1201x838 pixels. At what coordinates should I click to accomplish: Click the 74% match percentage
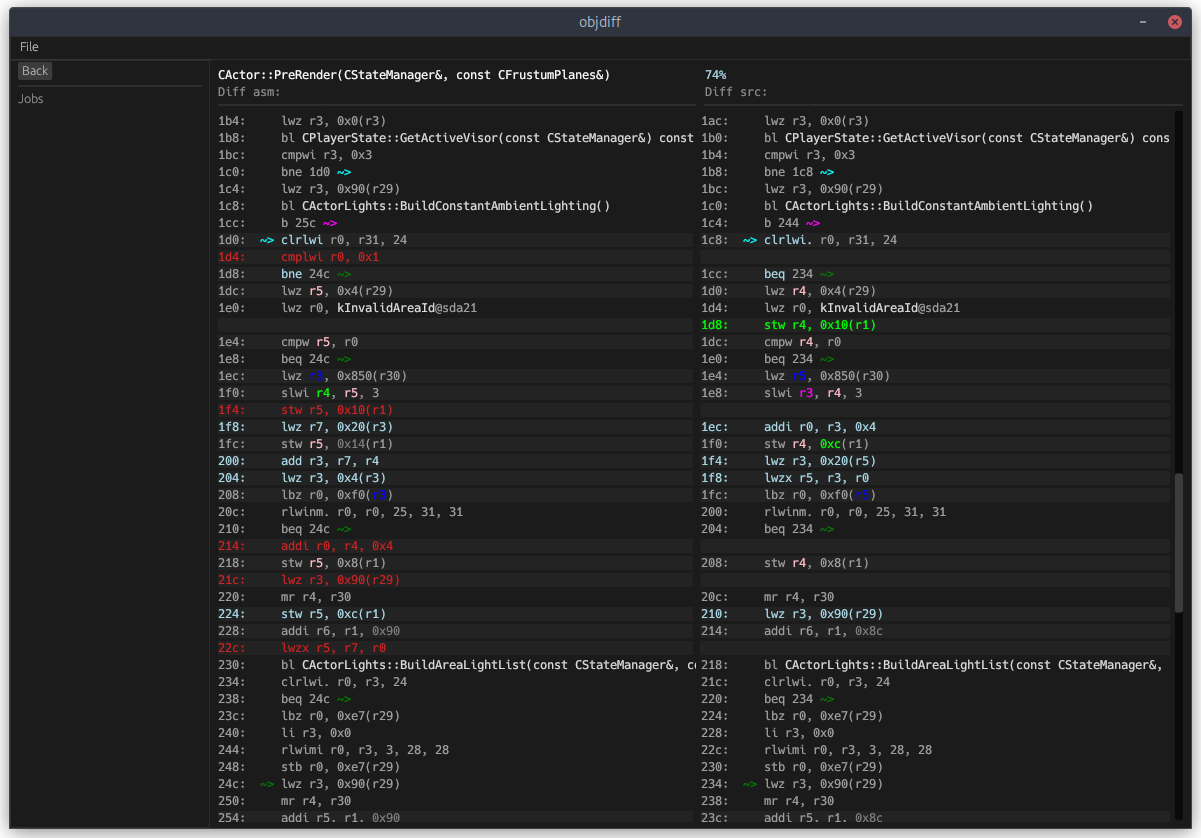(716, 75)
